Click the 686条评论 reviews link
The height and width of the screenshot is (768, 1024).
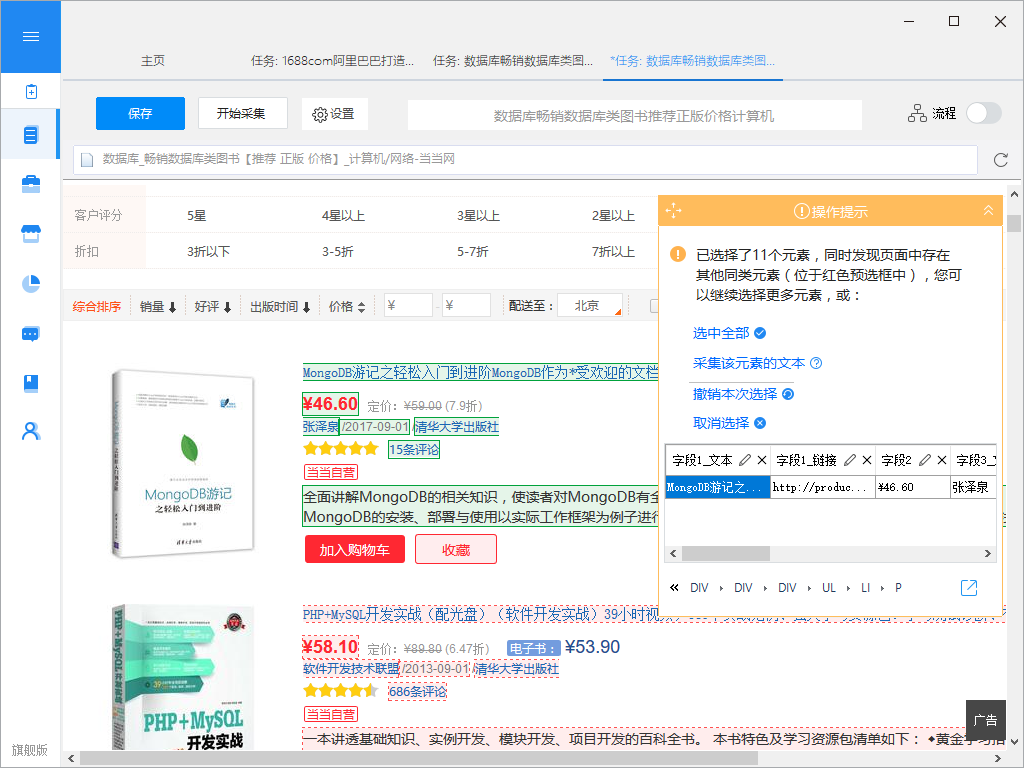tap(418, 692)
